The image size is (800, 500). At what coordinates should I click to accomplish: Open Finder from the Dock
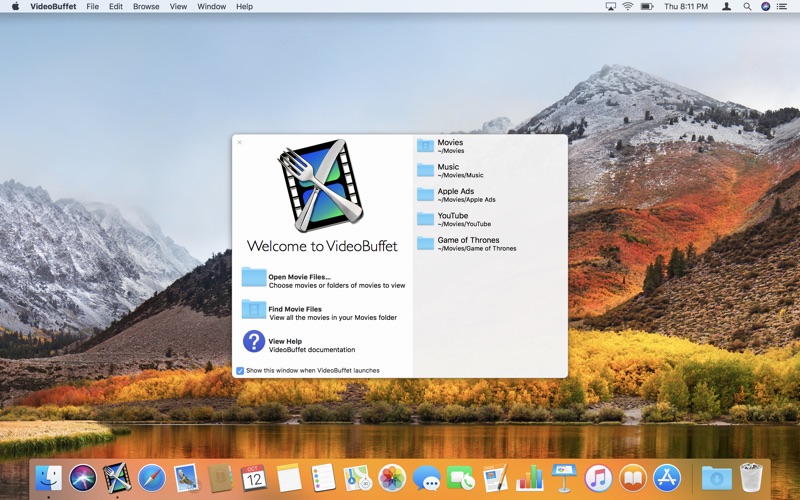(48, 478)
